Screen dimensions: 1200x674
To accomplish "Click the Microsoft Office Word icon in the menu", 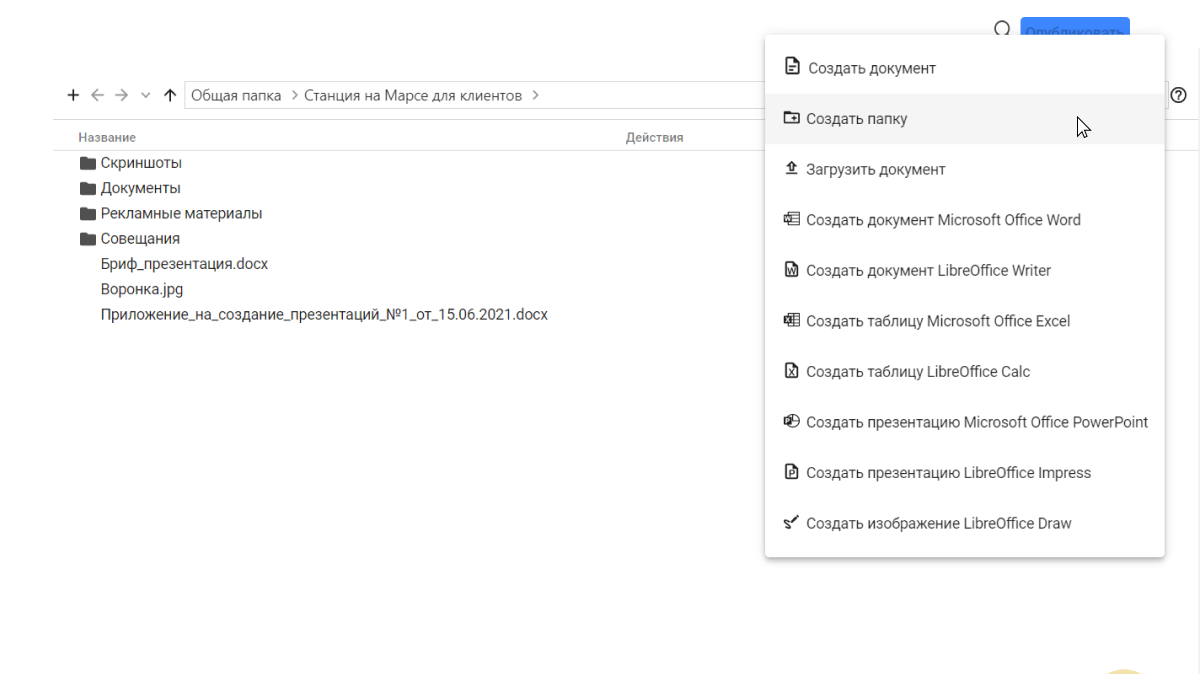I will coord(791,219).
